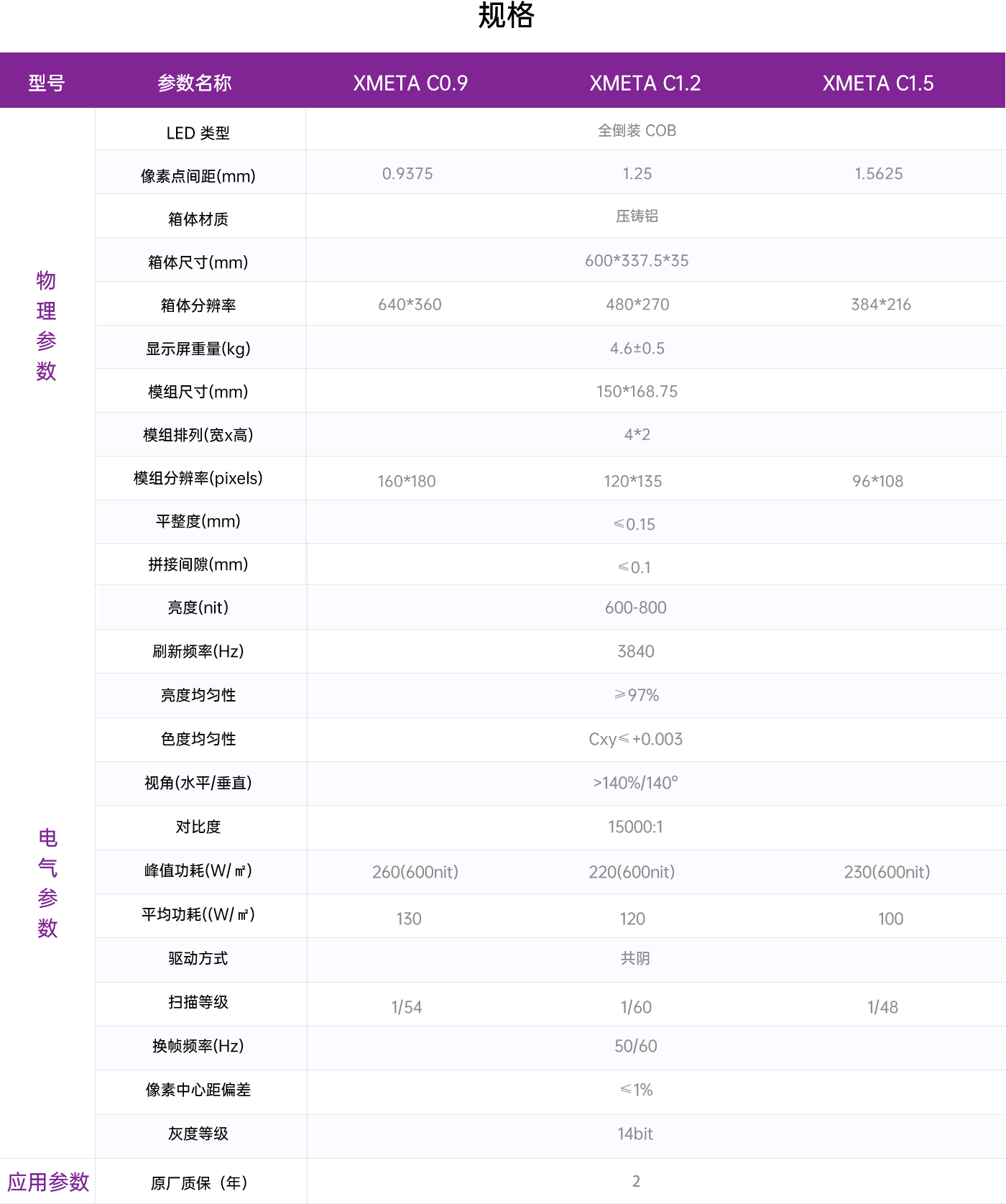Select the 50/60 frame rate value
The height and width of the screenshot is (1204, 1006).
[636, 1047]
